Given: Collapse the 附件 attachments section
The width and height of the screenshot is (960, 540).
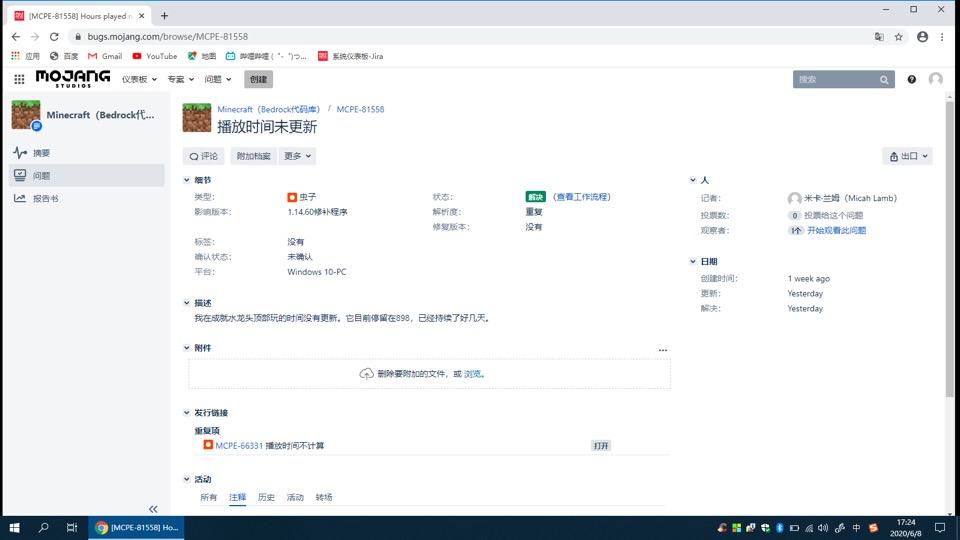Looking at the screenshot, I should point(187,348).
